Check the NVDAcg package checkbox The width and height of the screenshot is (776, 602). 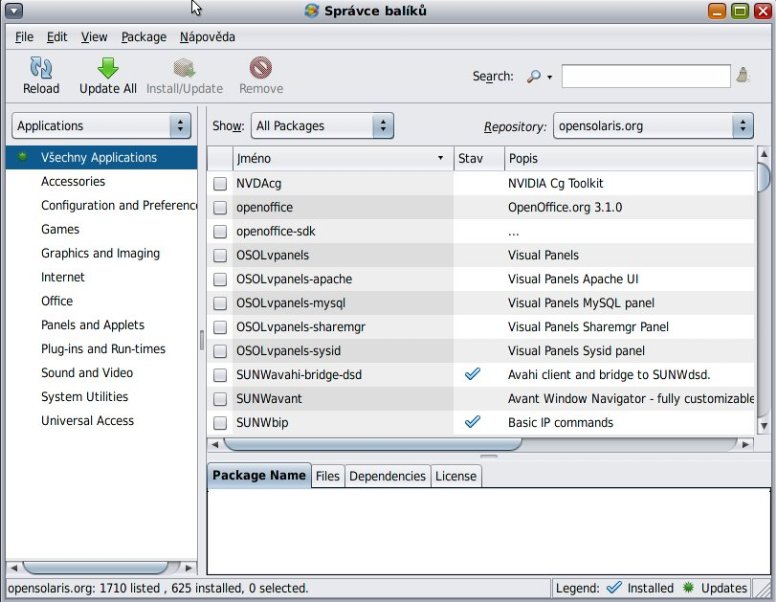(220, 184)
